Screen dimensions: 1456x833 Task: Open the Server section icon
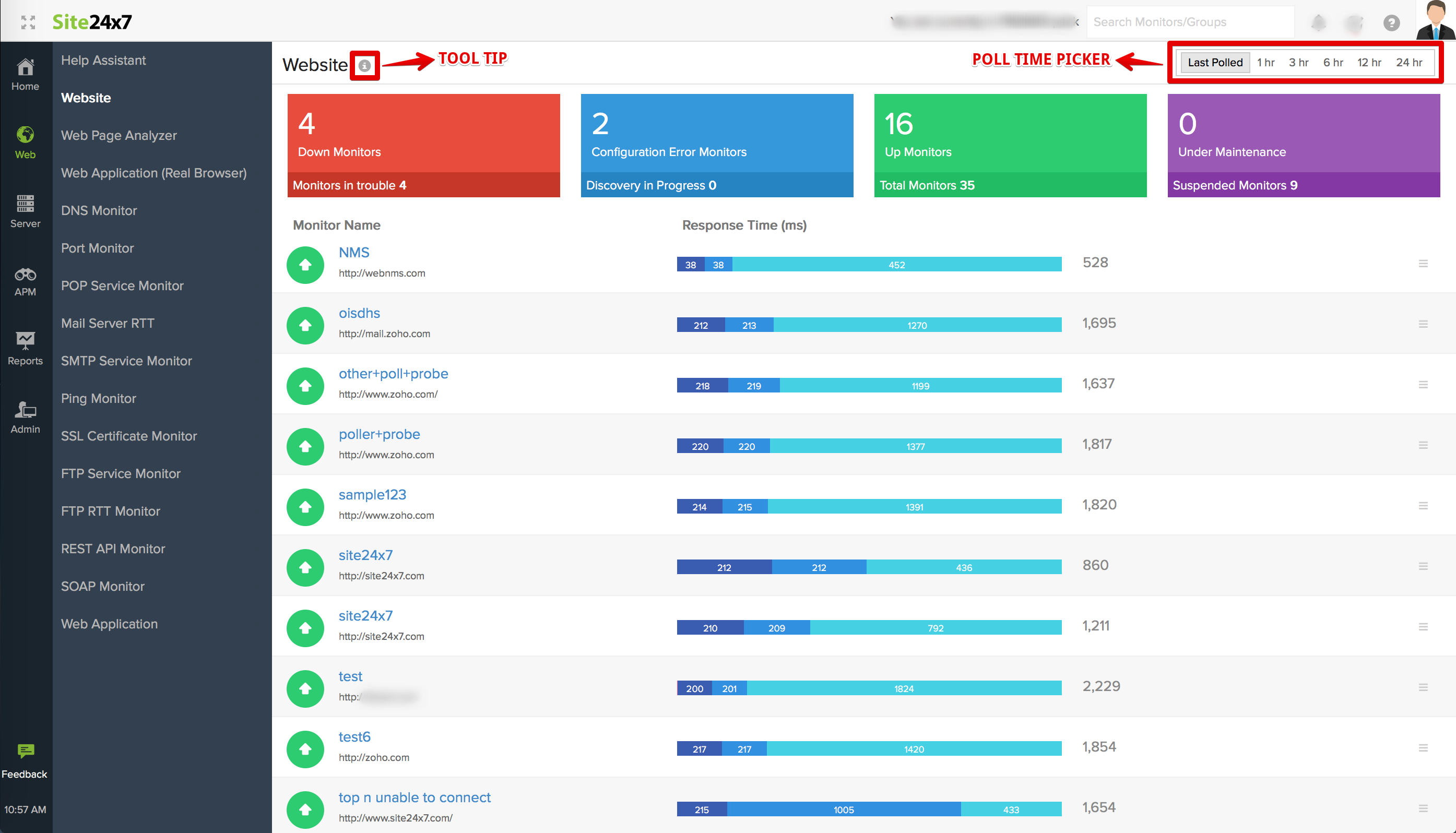[25, 204]
